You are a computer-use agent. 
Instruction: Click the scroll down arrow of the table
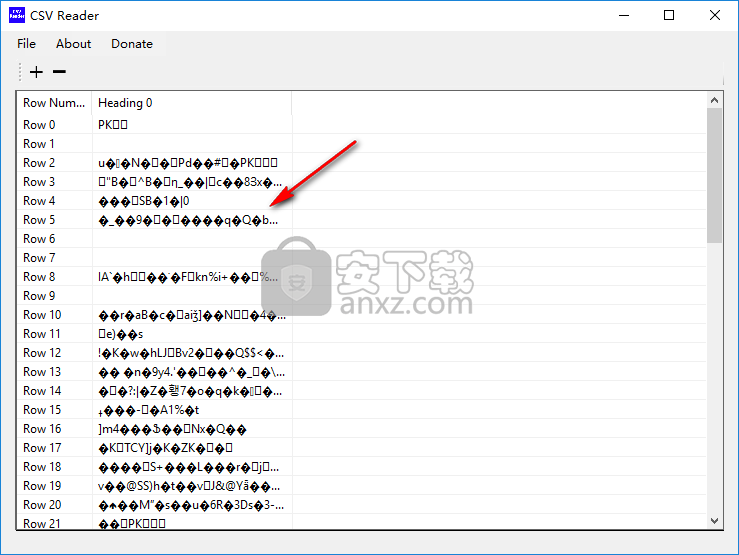coord(714,521)
